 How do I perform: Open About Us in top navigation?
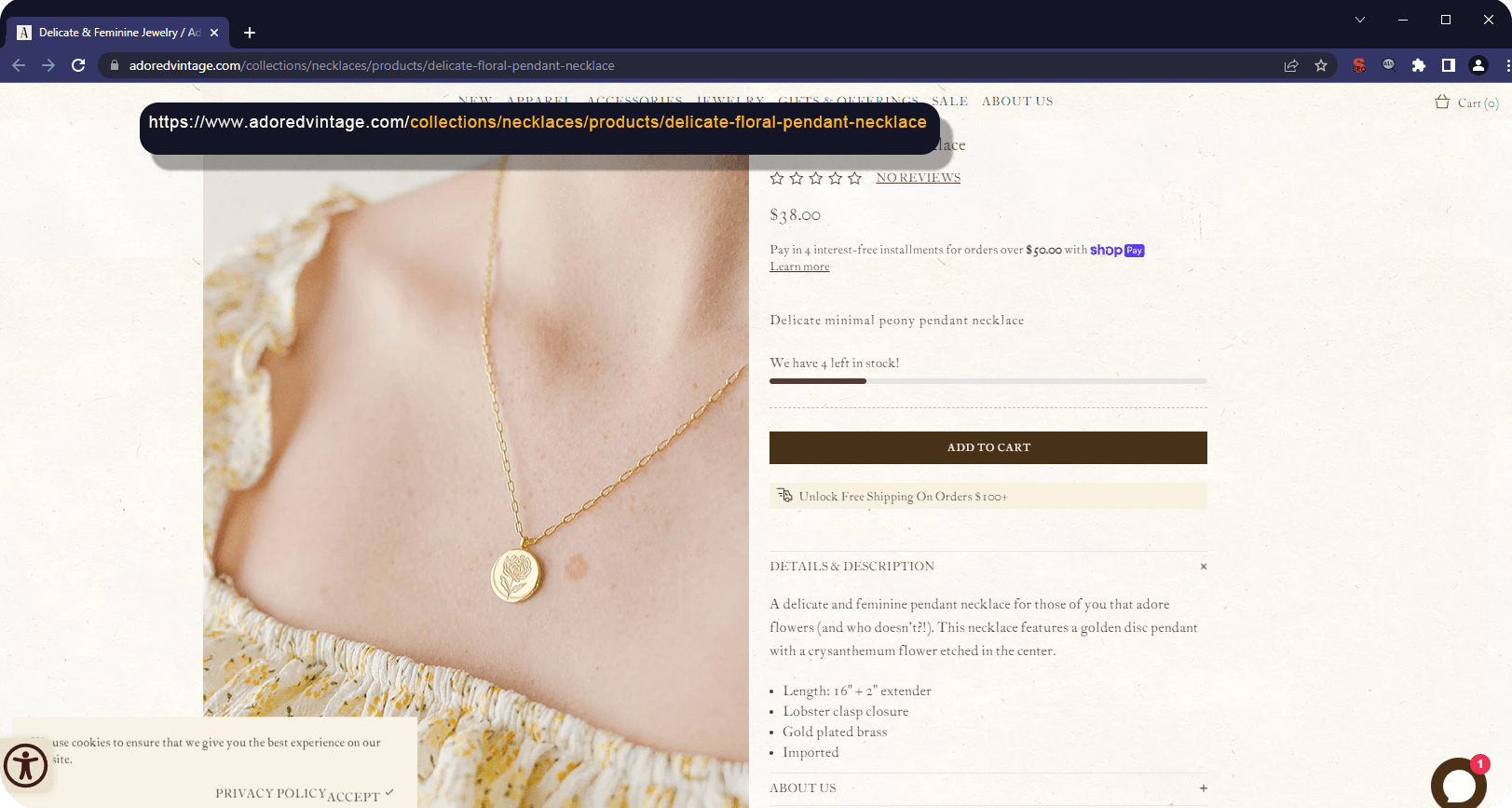click(x=1017, y=102)
